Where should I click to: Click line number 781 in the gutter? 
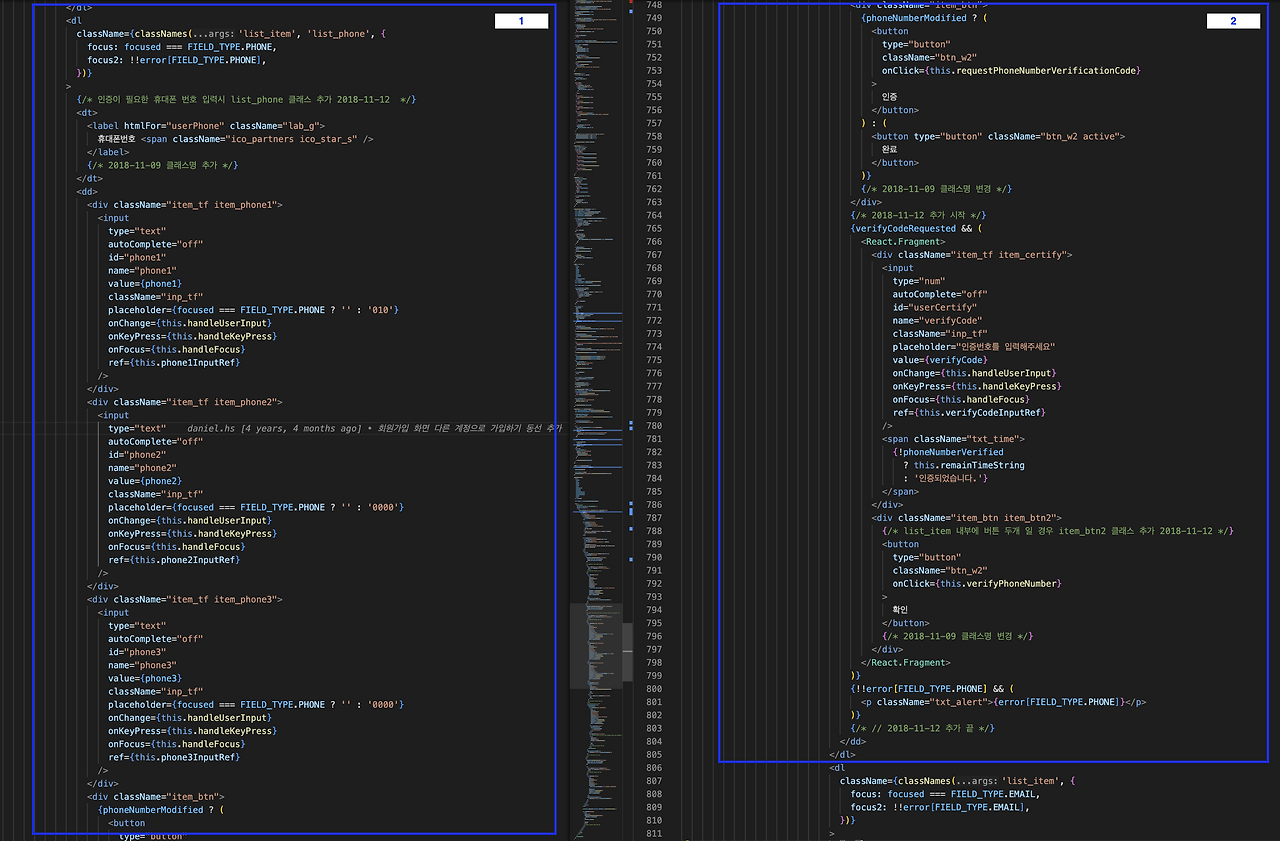[654, 439]
